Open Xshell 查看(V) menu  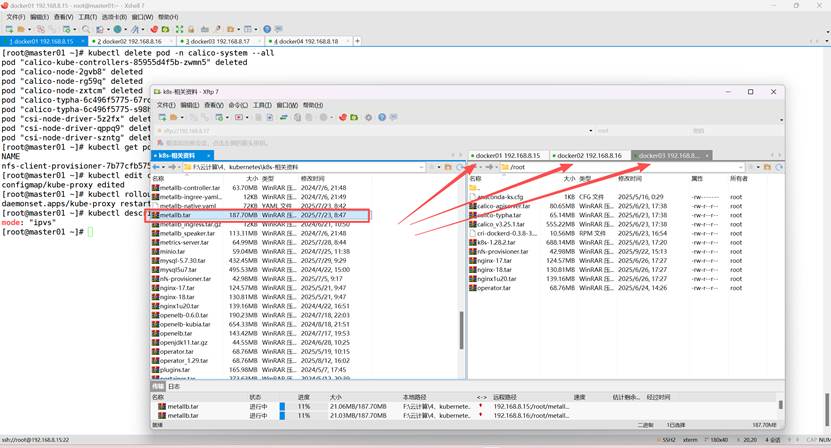63,17
